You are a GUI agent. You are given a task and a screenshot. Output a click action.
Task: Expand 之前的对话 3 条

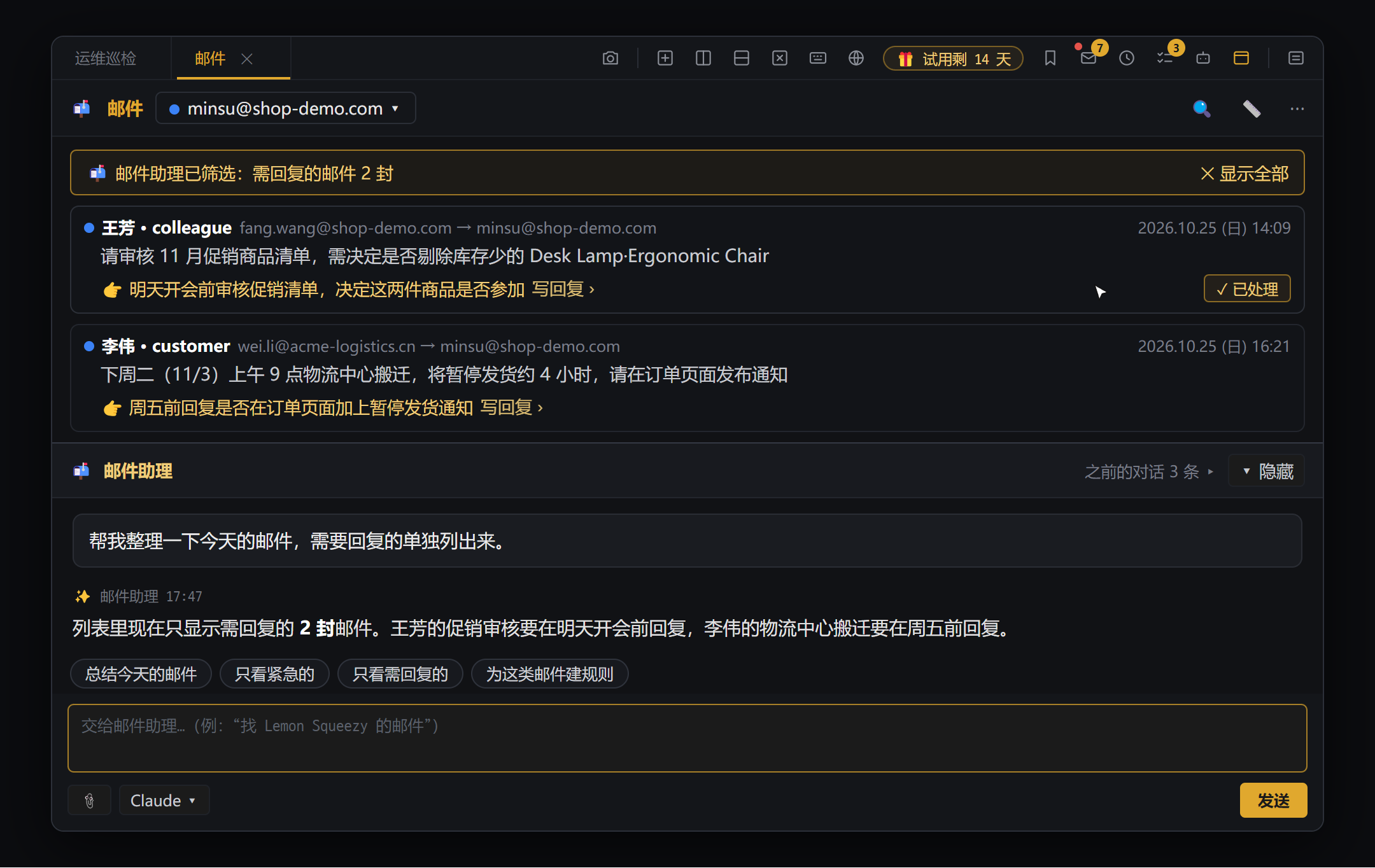(1149, 472)
